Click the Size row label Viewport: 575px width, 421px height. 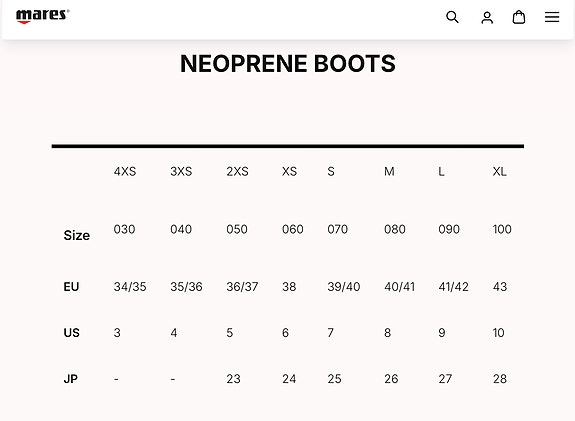coord(77,235)
